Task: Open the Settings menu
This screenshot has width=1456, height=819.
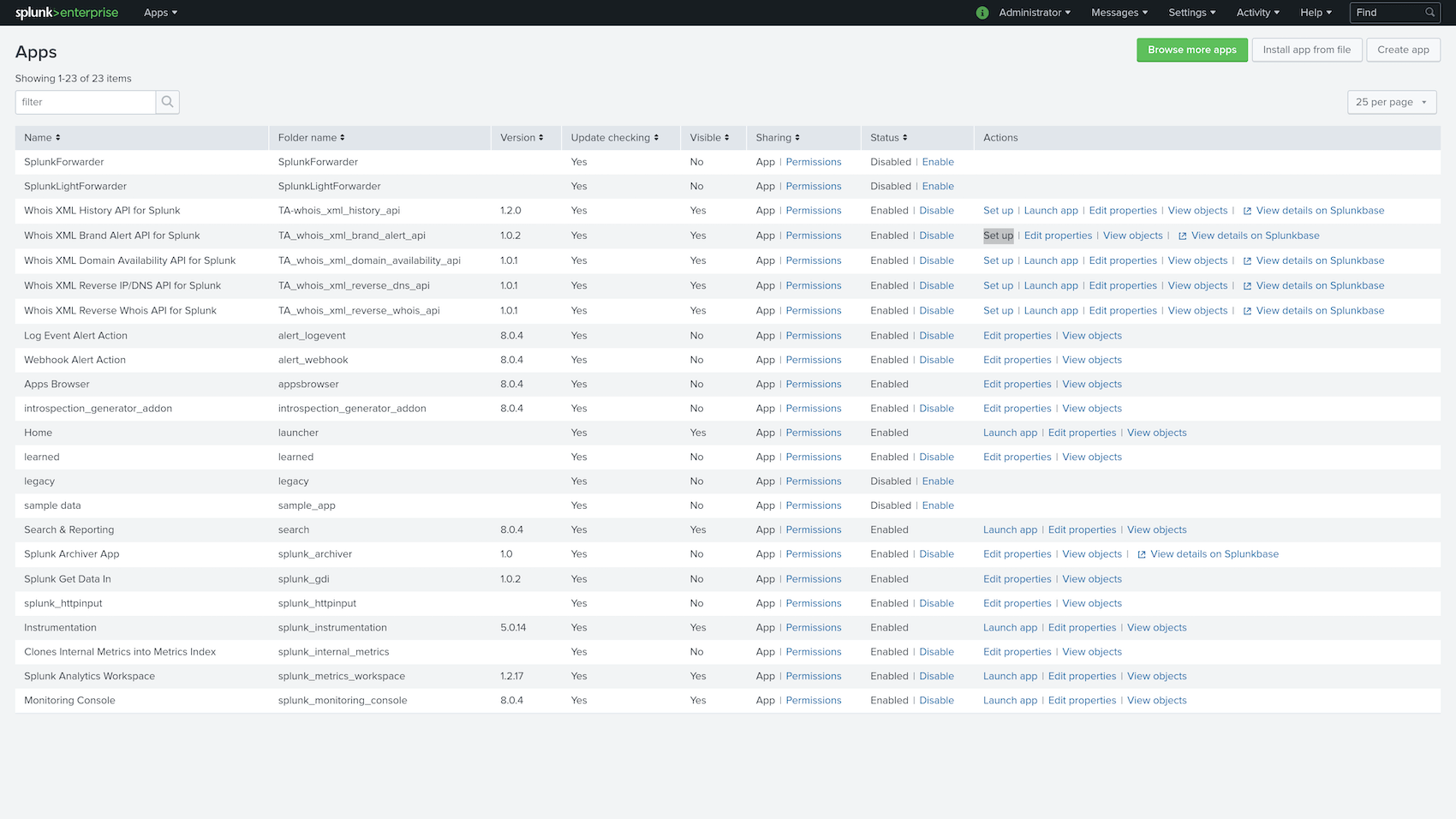Action: click(1192, 13)
